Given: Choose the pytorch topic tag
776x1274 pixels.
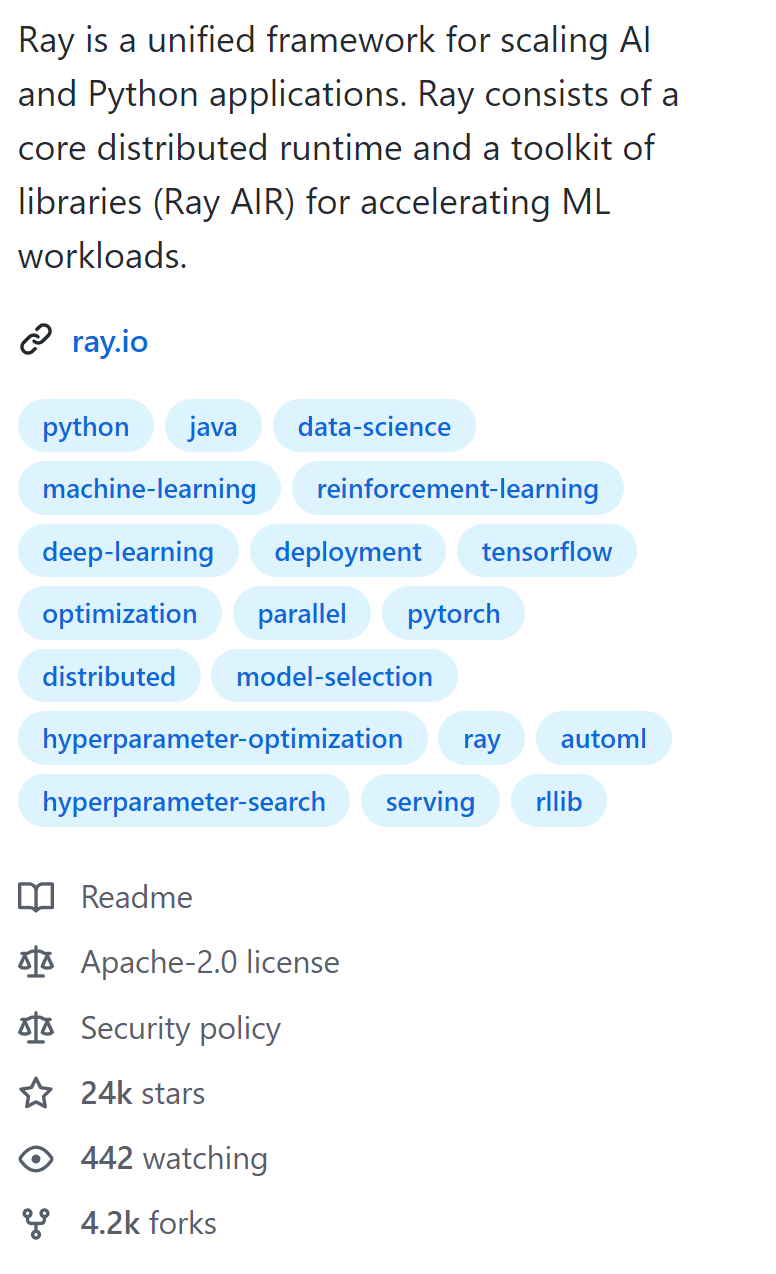Looking at the screenshot, I should 453,614.
